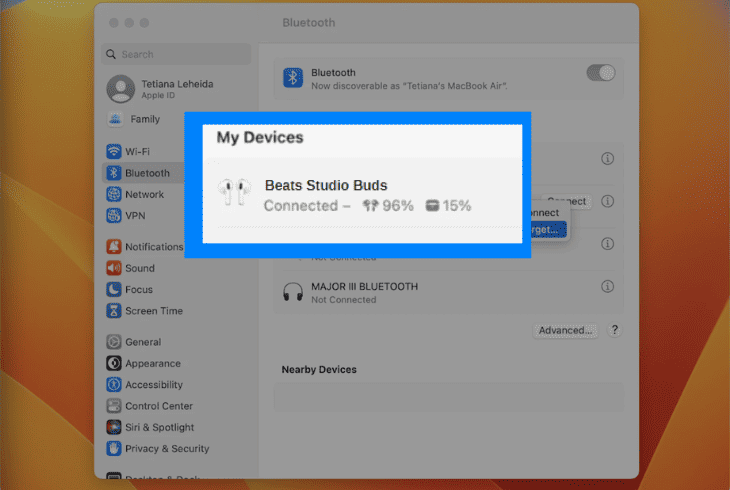
Task: Click the Apple ID avatar
Action: [x=121, y=88]
